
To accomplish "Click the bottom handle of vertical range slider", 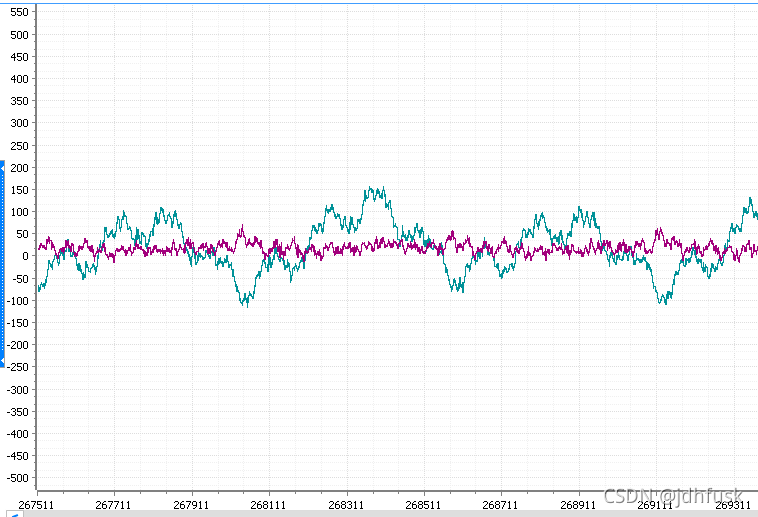I will [2, 362].
